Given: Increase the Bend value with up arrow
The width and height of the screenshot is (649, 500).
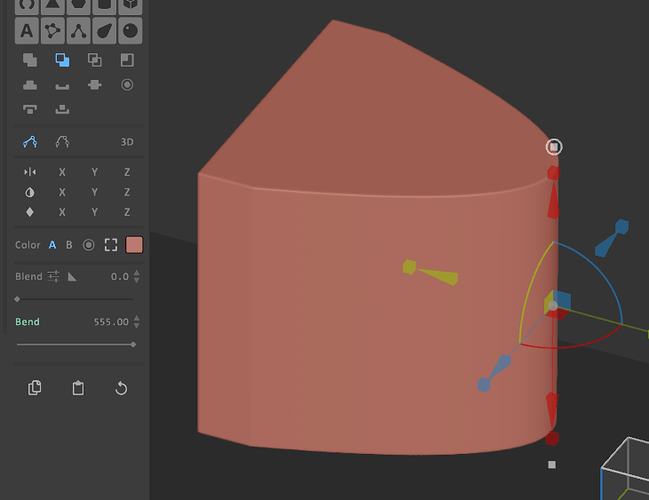Looking at the screenshot, I should pyautogui.click(x=137, y=318).
